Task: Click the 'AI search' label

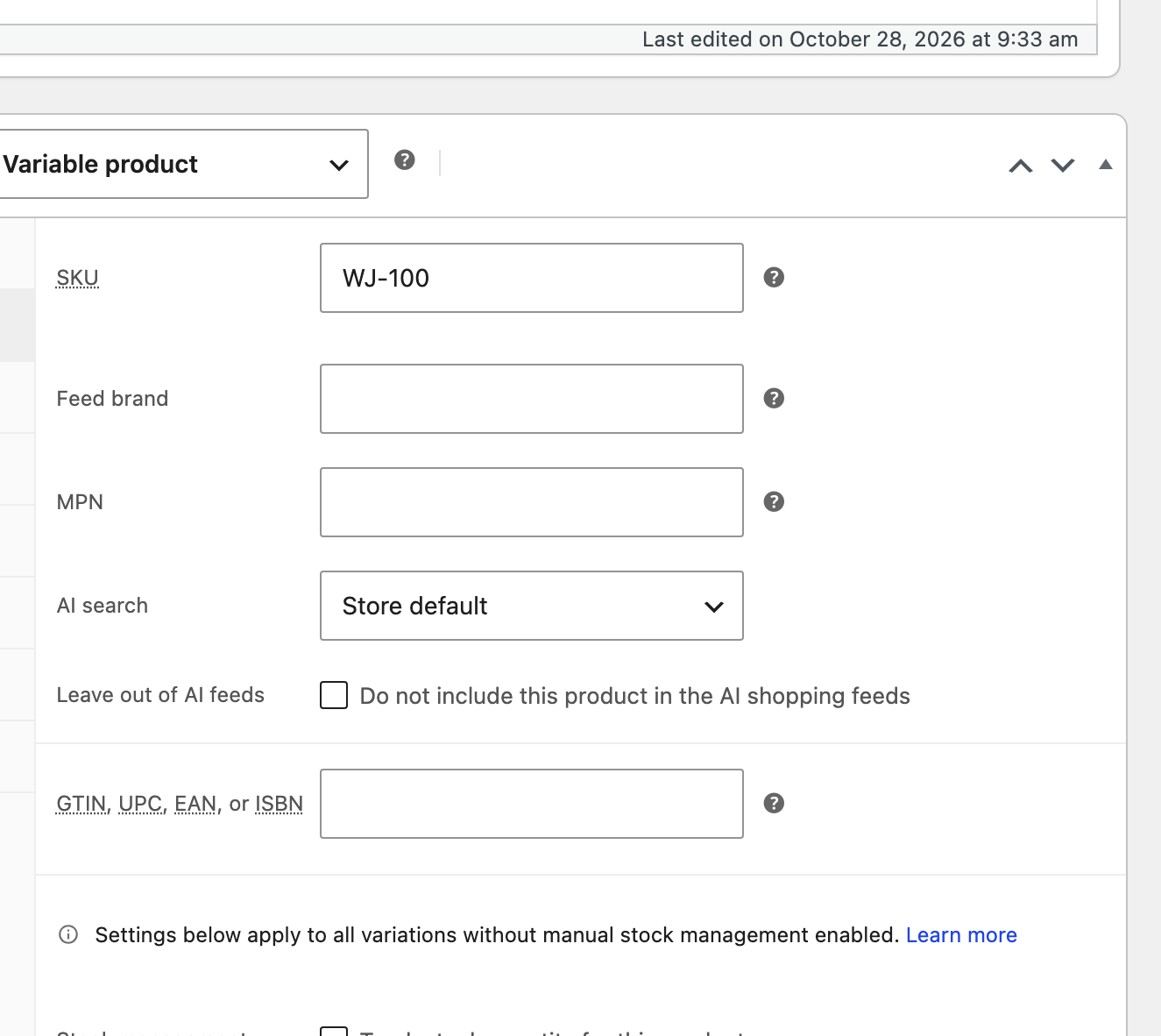Action: pyautogui.click(x=103, y=606)
